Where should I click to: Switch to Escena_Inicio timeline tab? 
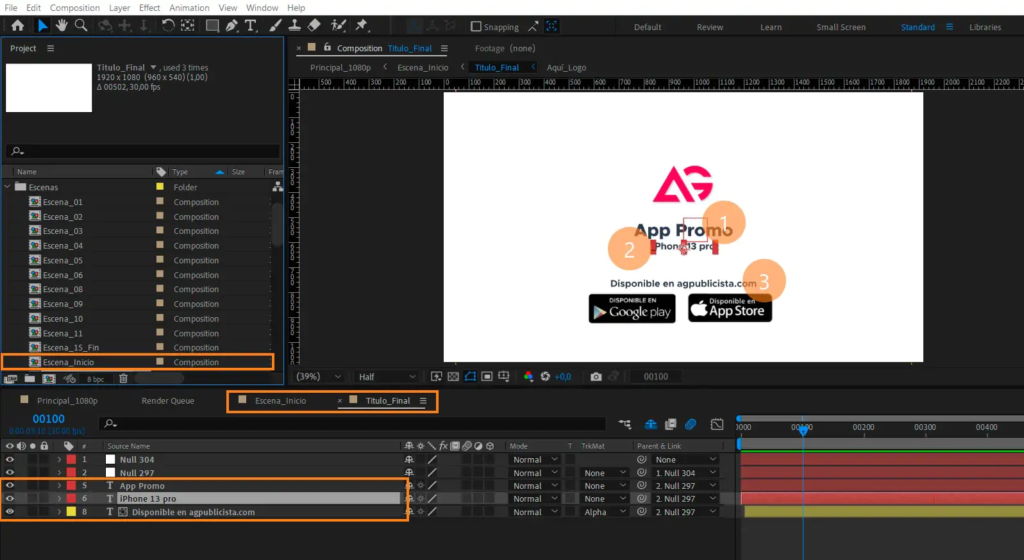click(280, 401)
